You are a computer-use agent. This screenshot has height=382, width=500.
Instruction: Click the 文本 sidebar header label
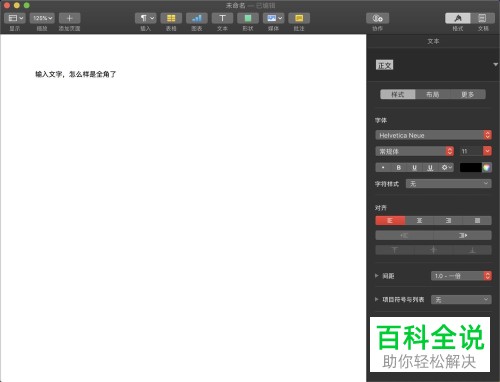point(433,41)
